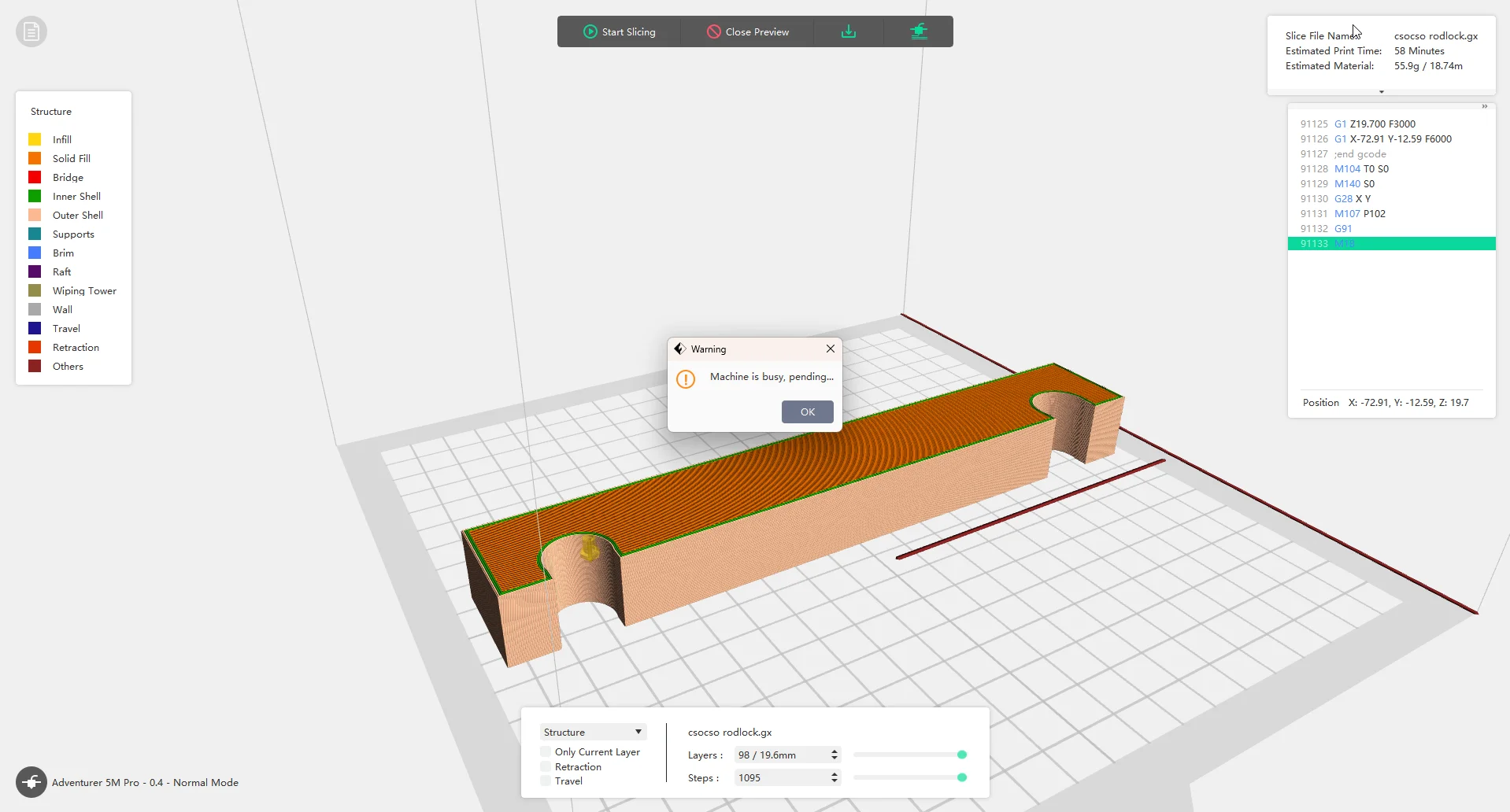Click the Close Preview cancel icon

tap(714, 31)
